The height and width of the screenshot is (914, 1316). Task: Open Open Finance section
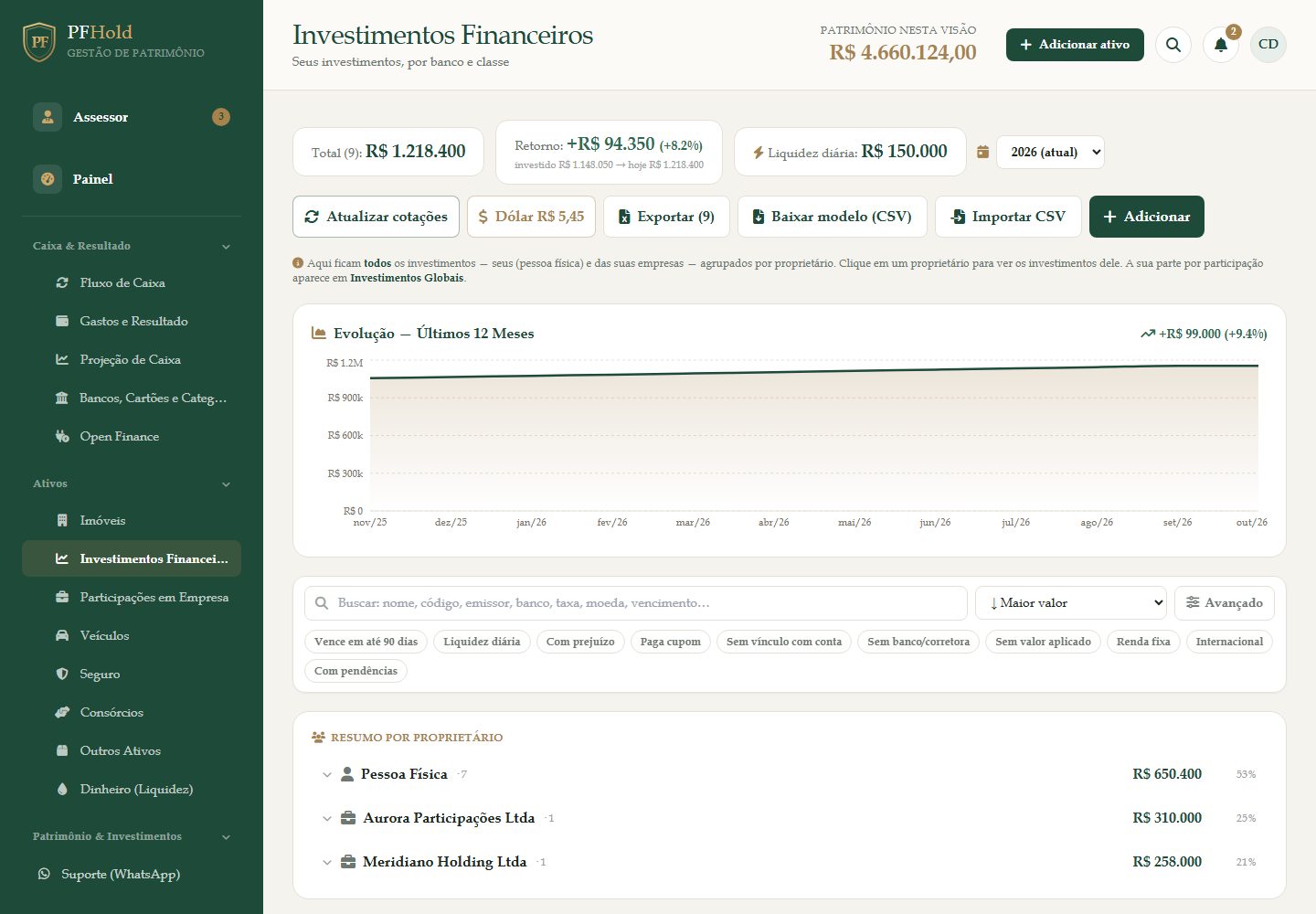(132, 437)
